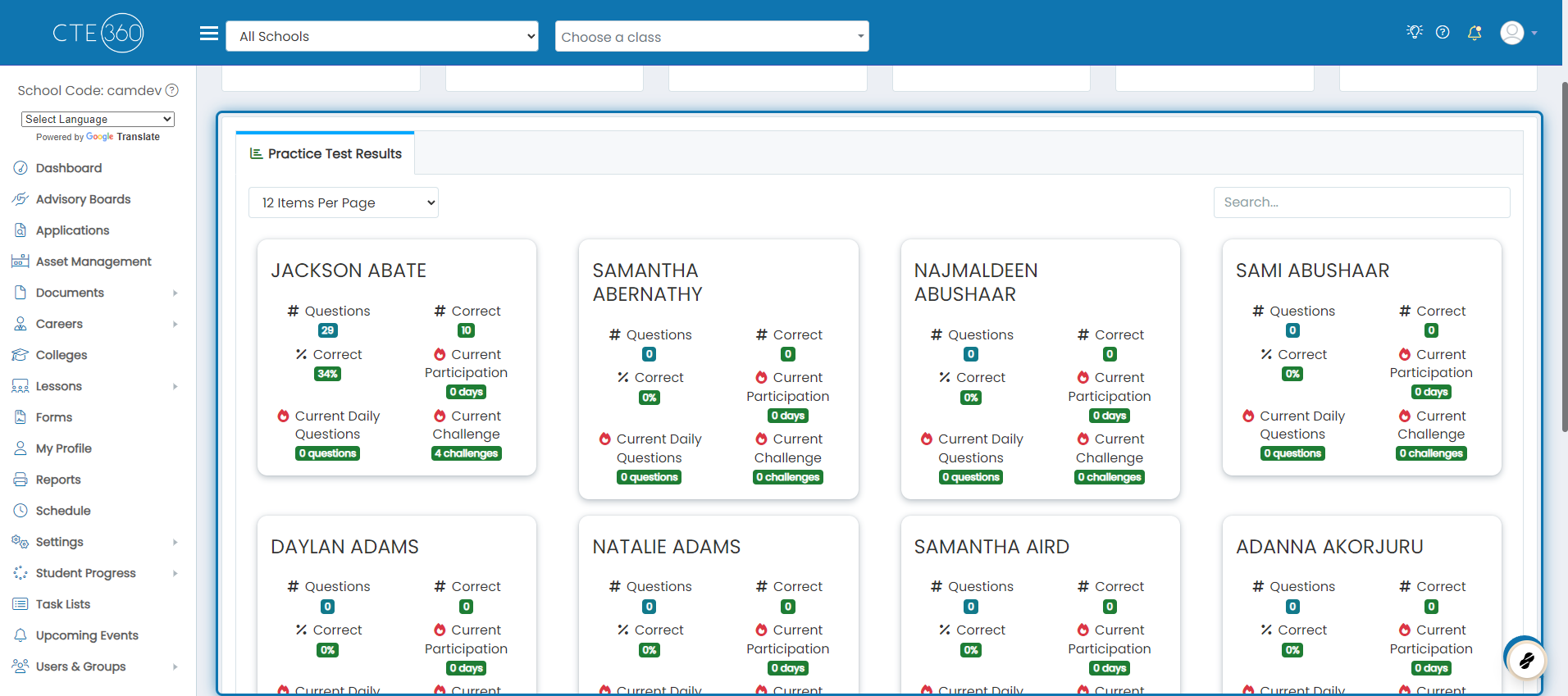This screenshot has height=696, width=1568.
Task: Open Task Lists menu item
Action: [63, 604]
